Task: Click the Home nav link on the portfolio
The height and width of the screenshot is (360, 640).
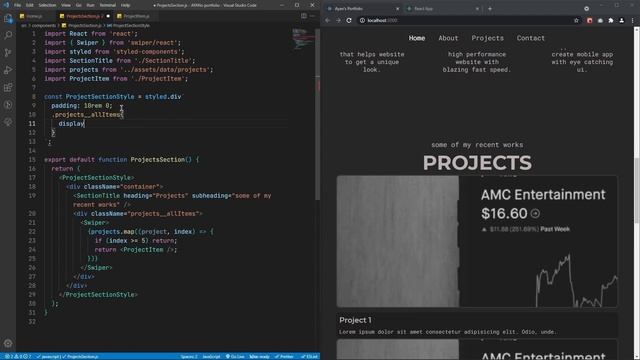Action: tap(417, 38)
